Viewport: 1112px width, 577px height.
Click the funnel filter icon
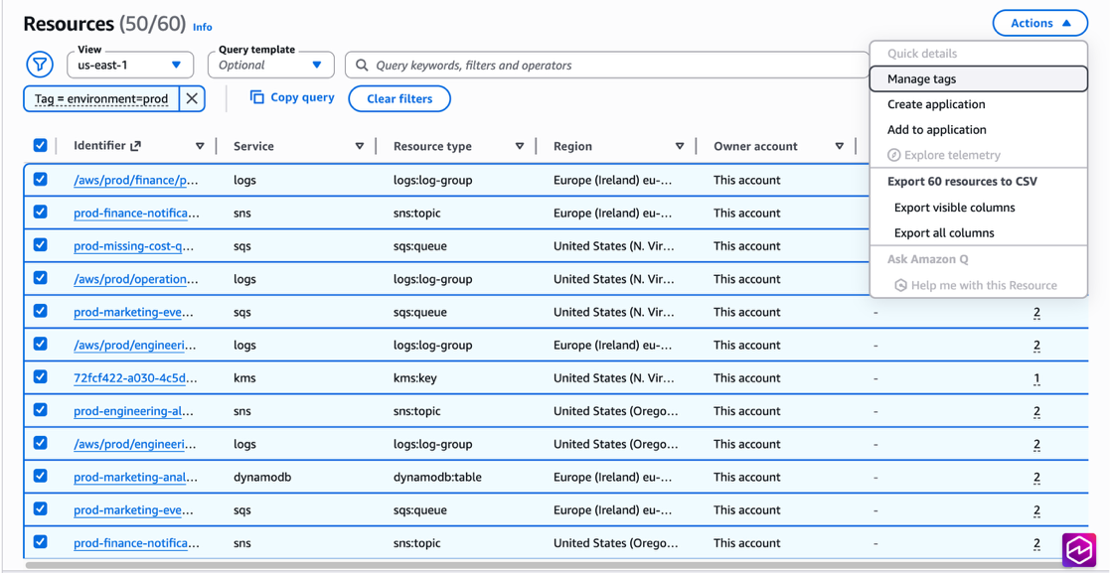[x=40, y=63]
